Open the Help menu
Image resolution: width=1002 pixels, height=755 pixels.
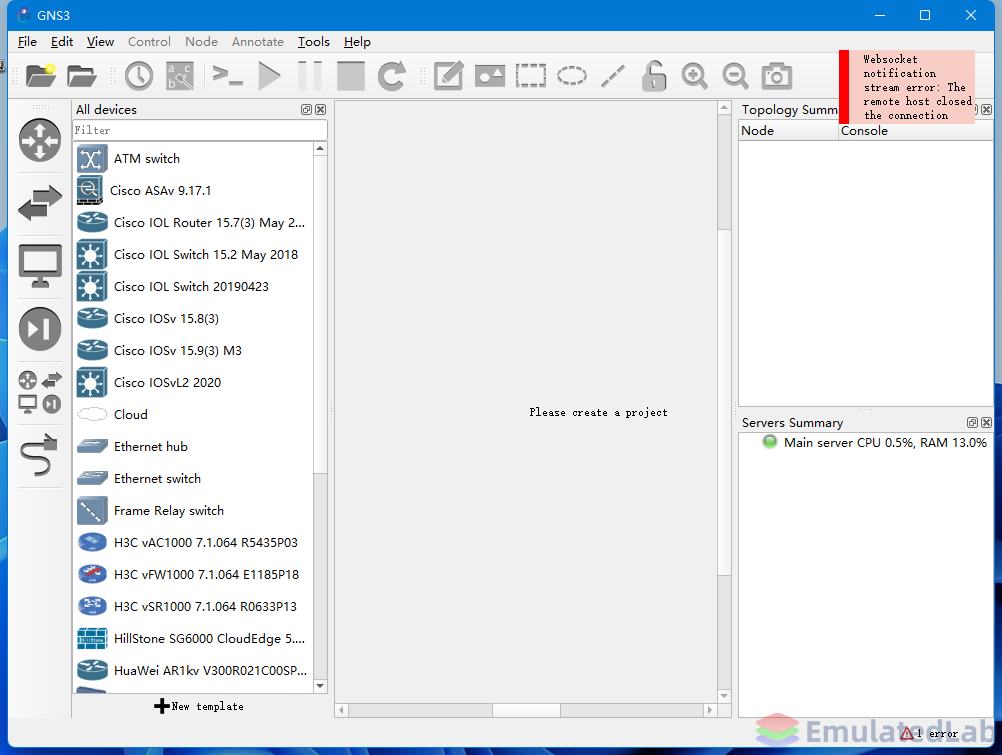357,42
